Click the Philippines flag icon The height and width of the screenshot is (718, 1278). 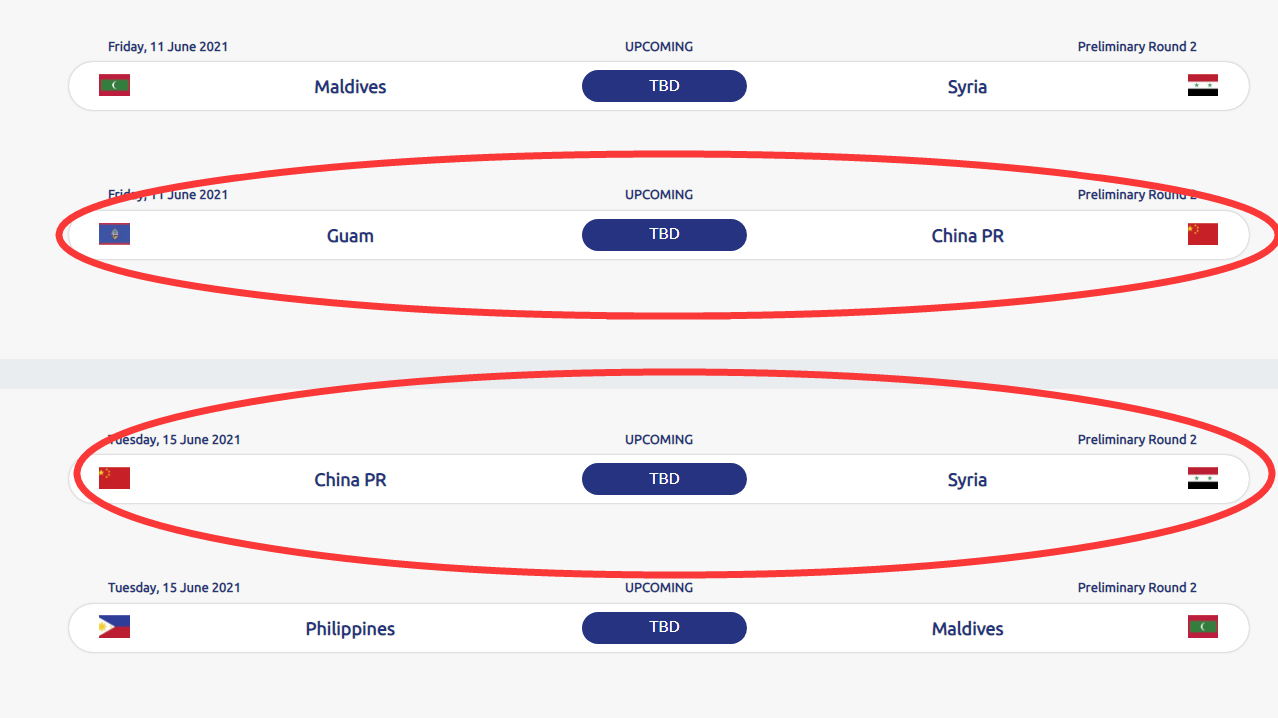tap(114, 627)
